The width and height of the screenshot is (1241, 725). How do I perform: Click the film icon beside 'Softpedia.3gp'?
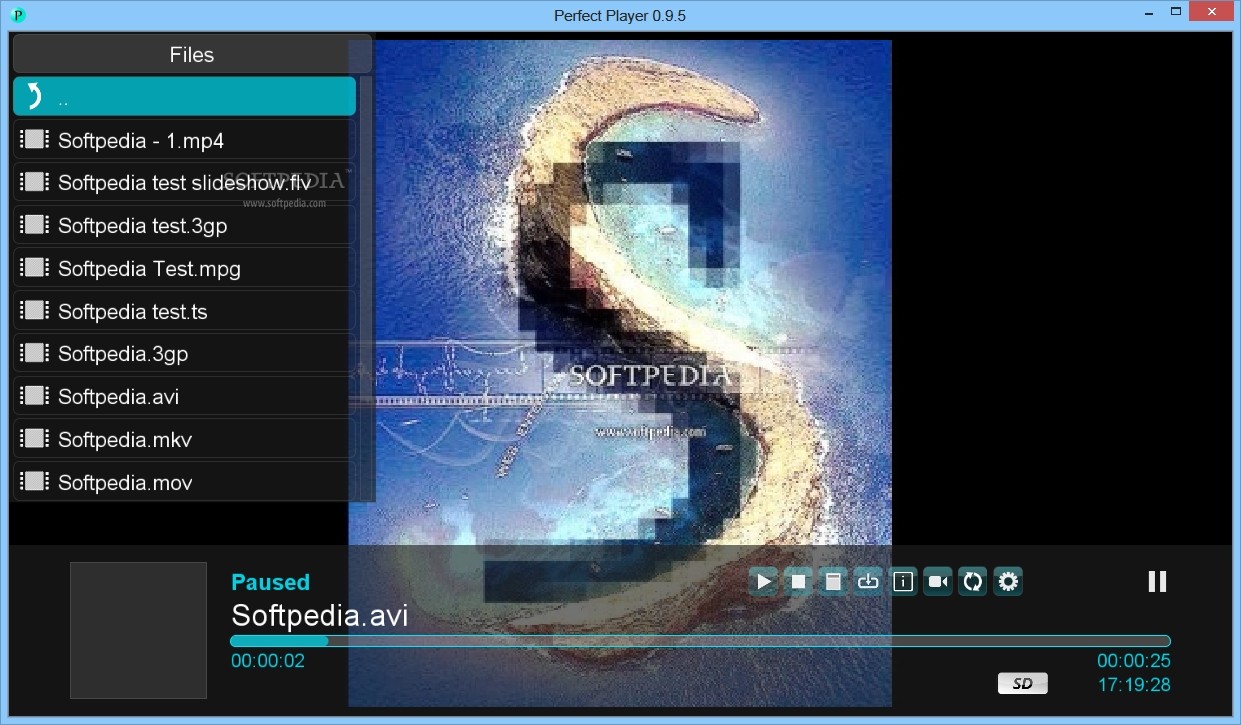pyautogui.click(x=35, y=353)
